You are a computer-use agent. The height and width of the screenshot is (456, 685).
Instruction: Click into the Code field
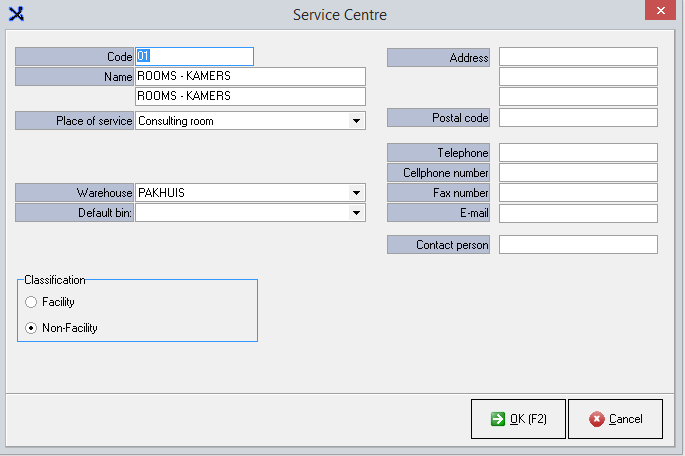pyautogui.click(x=194, y=57)
